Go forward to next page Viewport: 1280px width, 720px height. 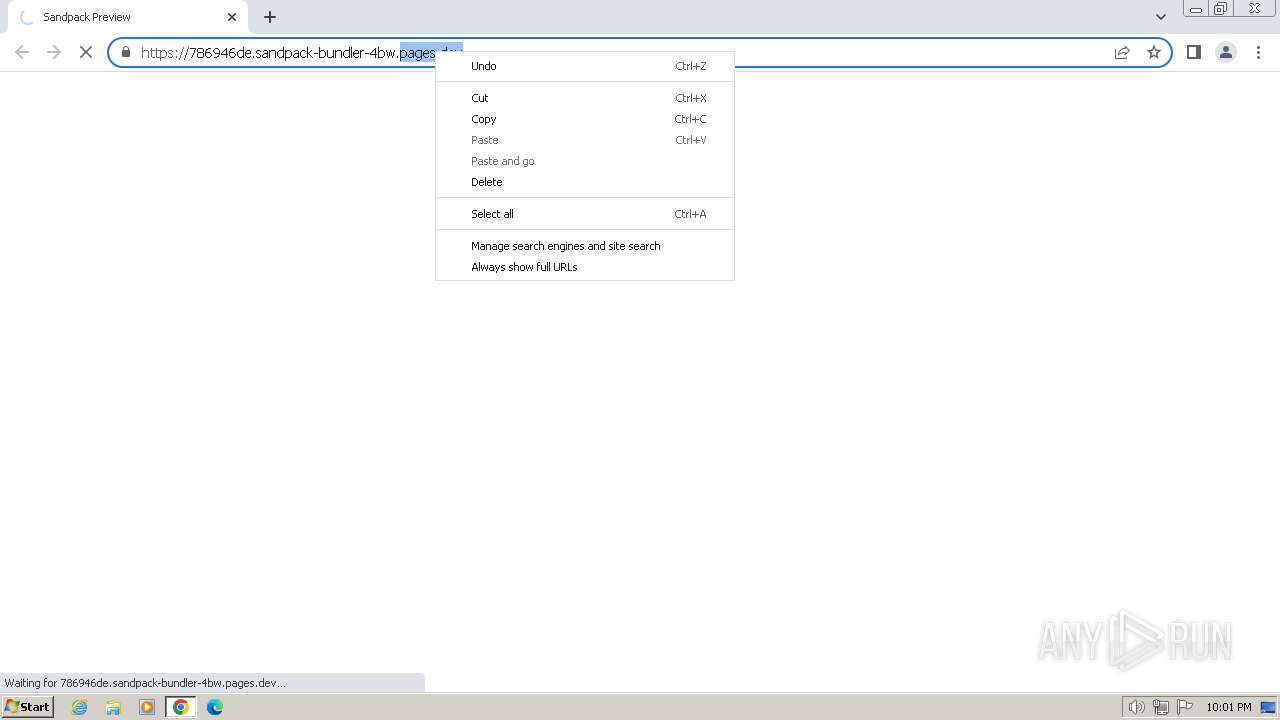pyautogui.click(x=54, y=52)
